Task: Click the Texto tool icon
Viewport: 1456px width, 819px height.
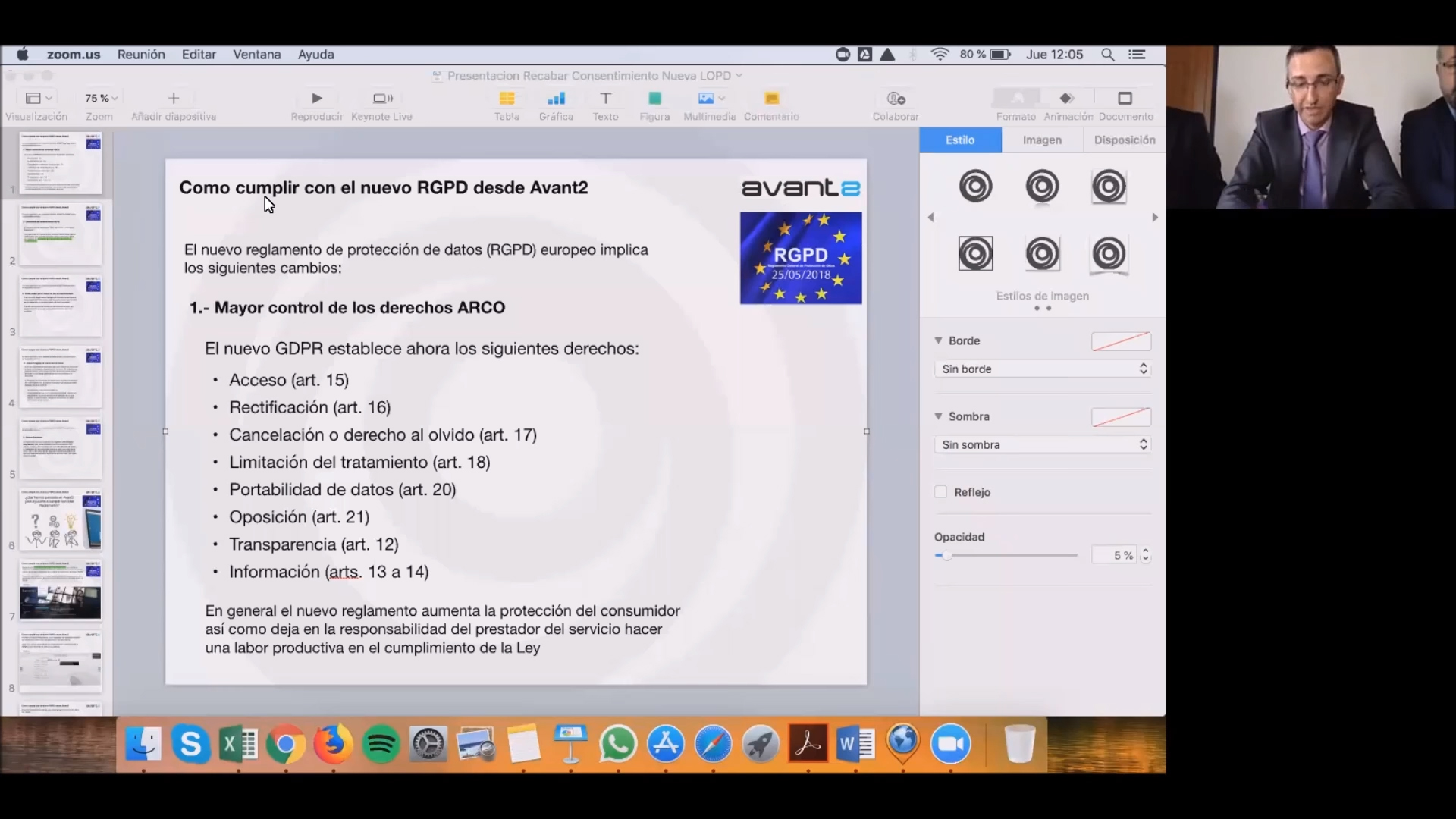Action: pos(605,99)
